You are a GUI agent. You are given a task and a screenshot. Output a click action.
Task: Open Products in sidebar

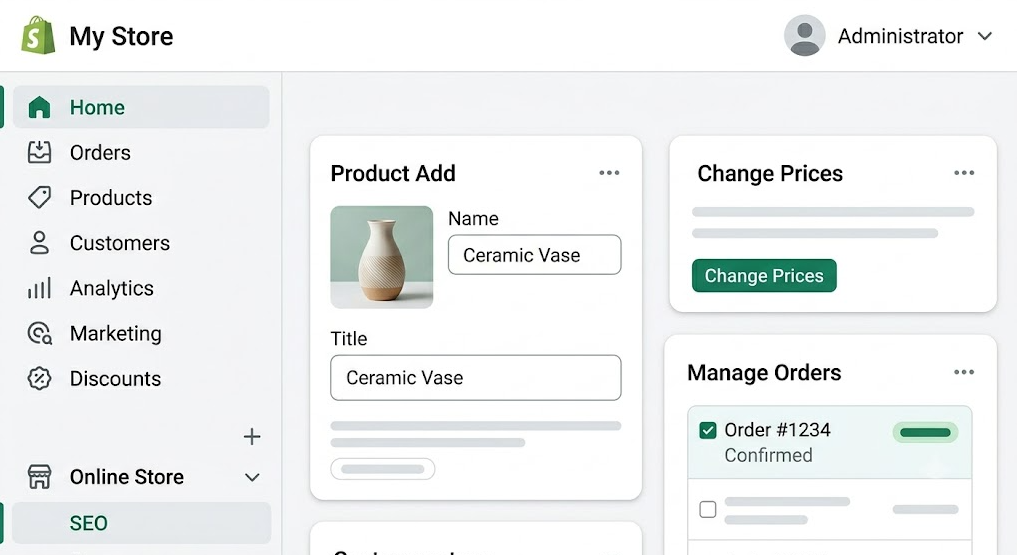pyautogui.click(x=141, y=197)
